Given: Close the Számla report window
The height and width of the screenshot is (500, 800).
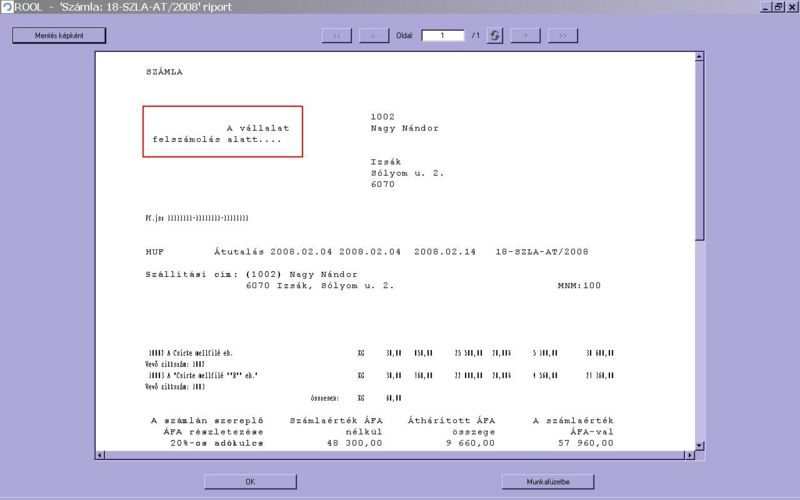Looking at the screenshot, I should (792, 7).
